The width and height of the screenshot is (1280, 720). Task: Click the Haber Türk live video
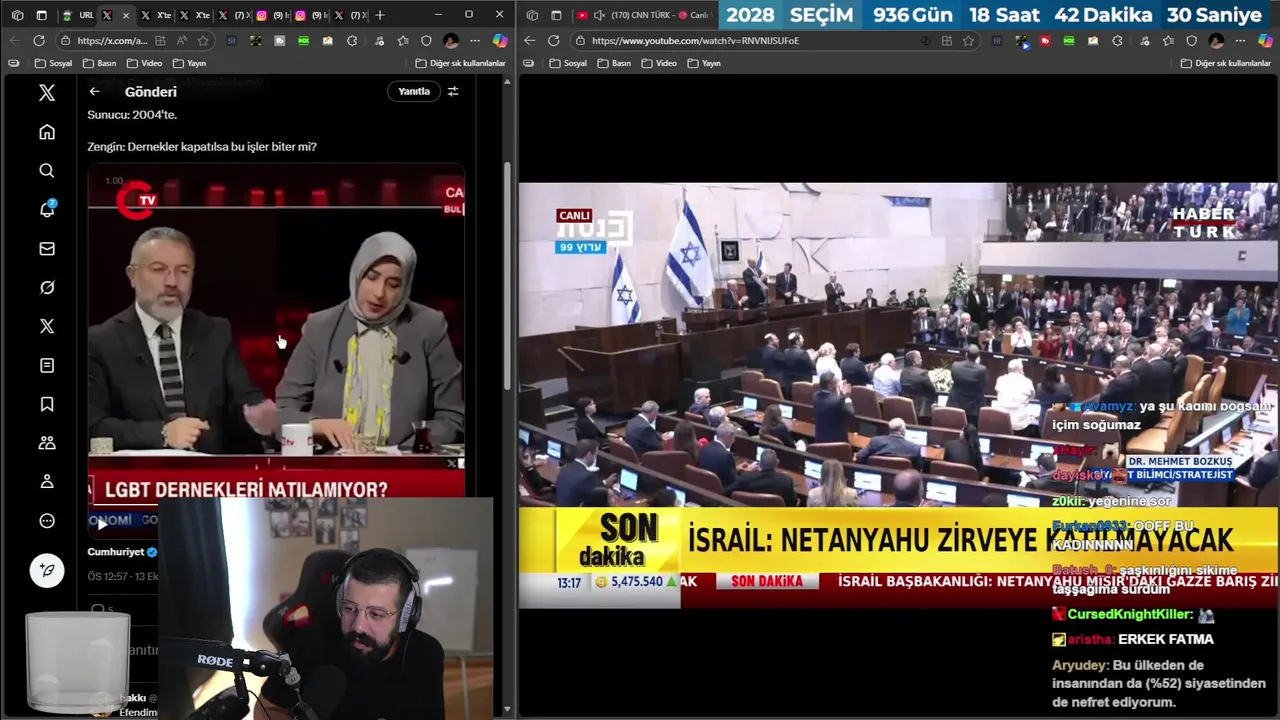point(898,395)
